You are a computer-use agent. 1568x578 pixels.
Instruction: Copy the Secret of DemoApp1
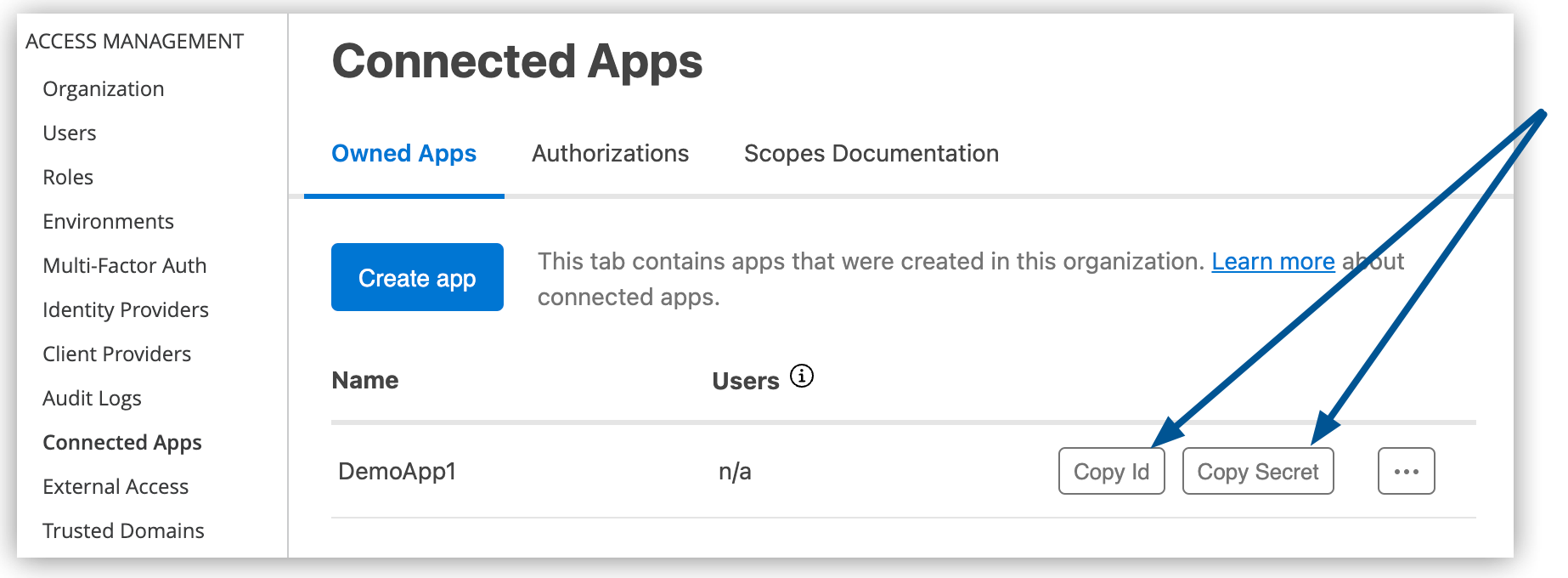point(1257,471)
